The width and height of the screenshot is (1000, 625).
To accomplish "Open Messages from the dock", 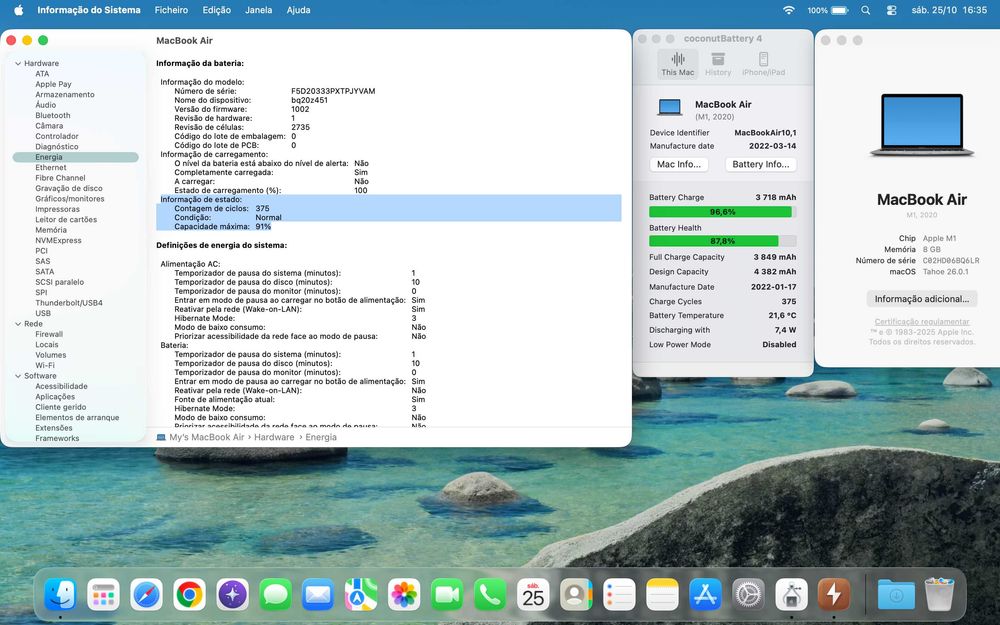I will tap(276, 595).
